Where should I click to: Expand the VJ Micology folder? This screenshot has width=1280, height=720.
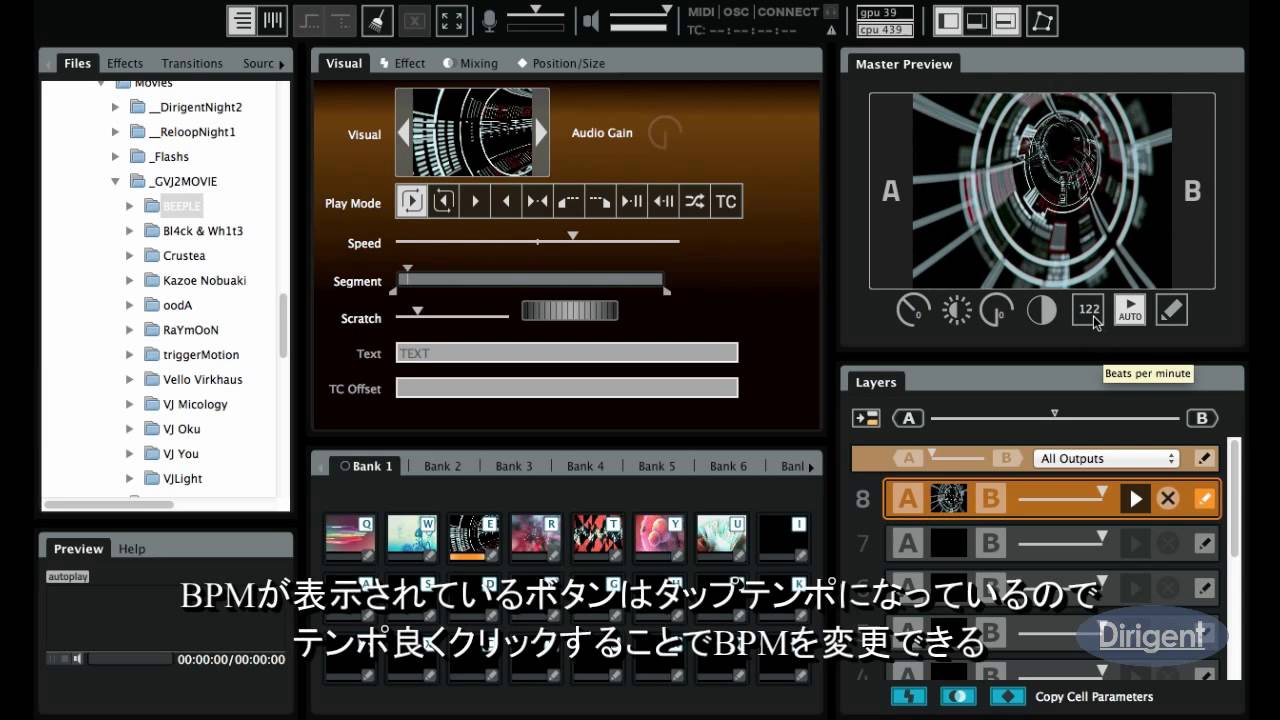click(129, 405)
